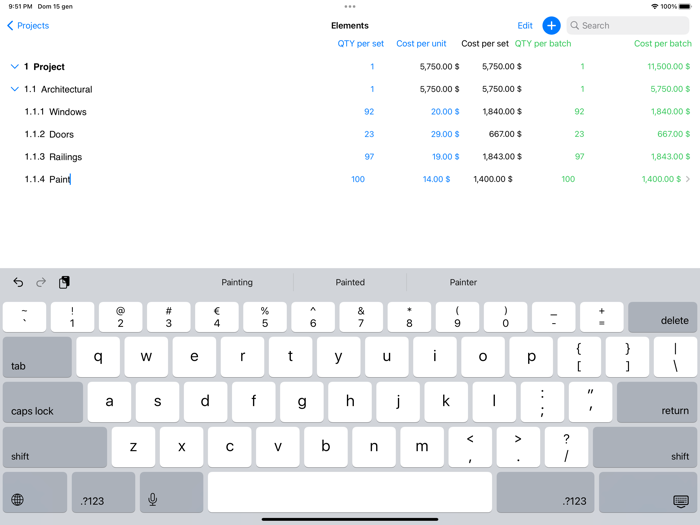
Task: Select the 1.1.2 Doors row
Action: (350, 134)
